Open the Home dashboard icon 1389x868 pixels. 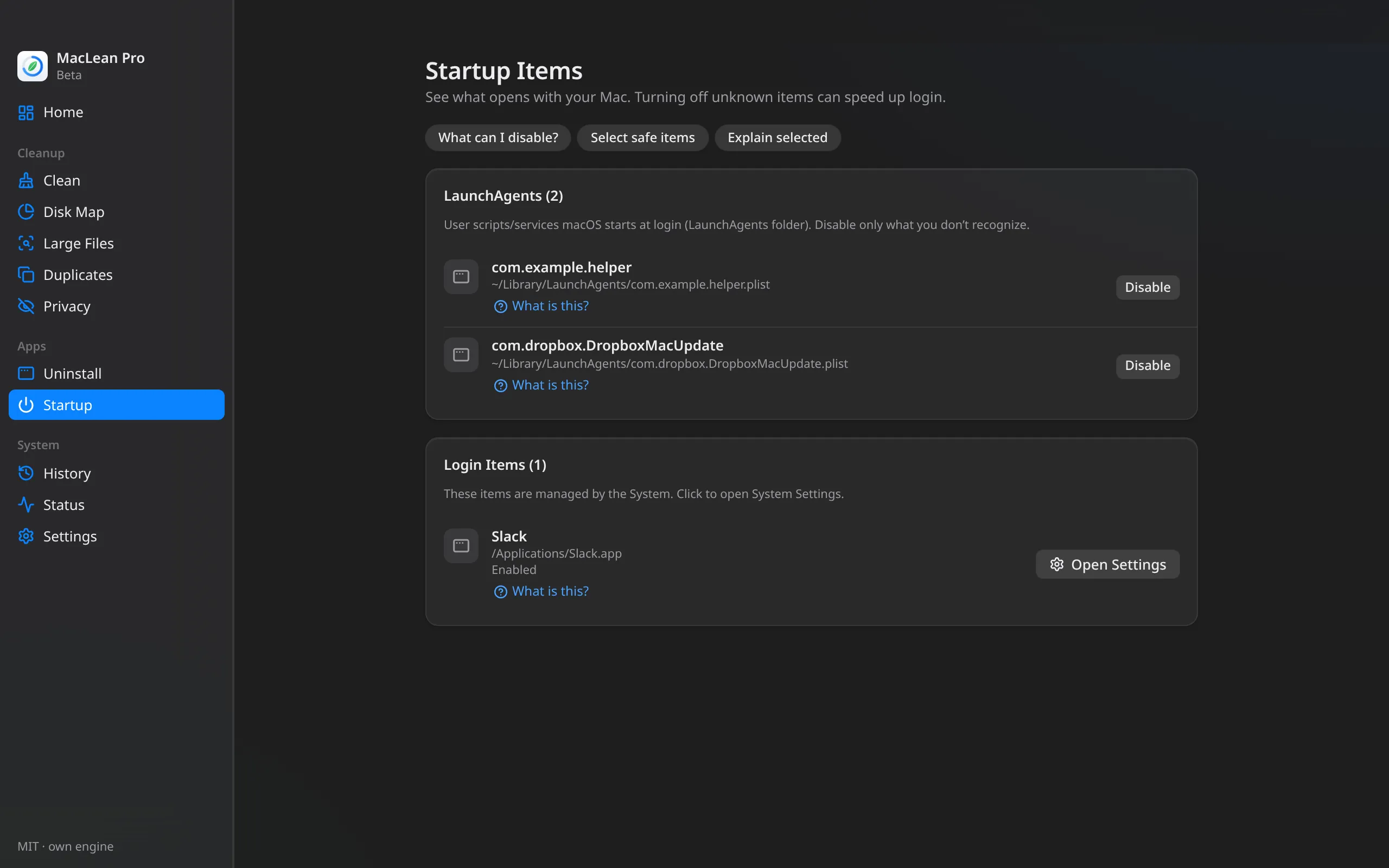26,112
